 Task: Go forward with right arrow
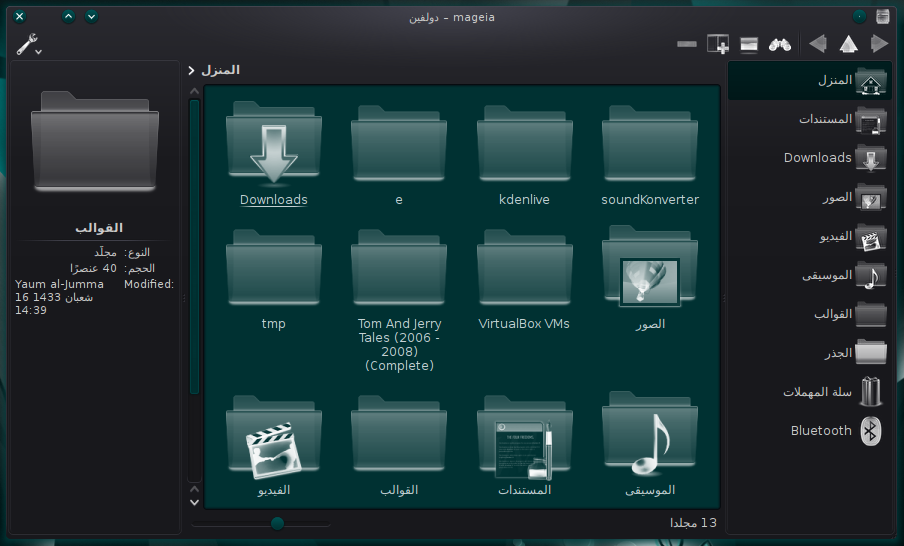[x=879, y=44]
